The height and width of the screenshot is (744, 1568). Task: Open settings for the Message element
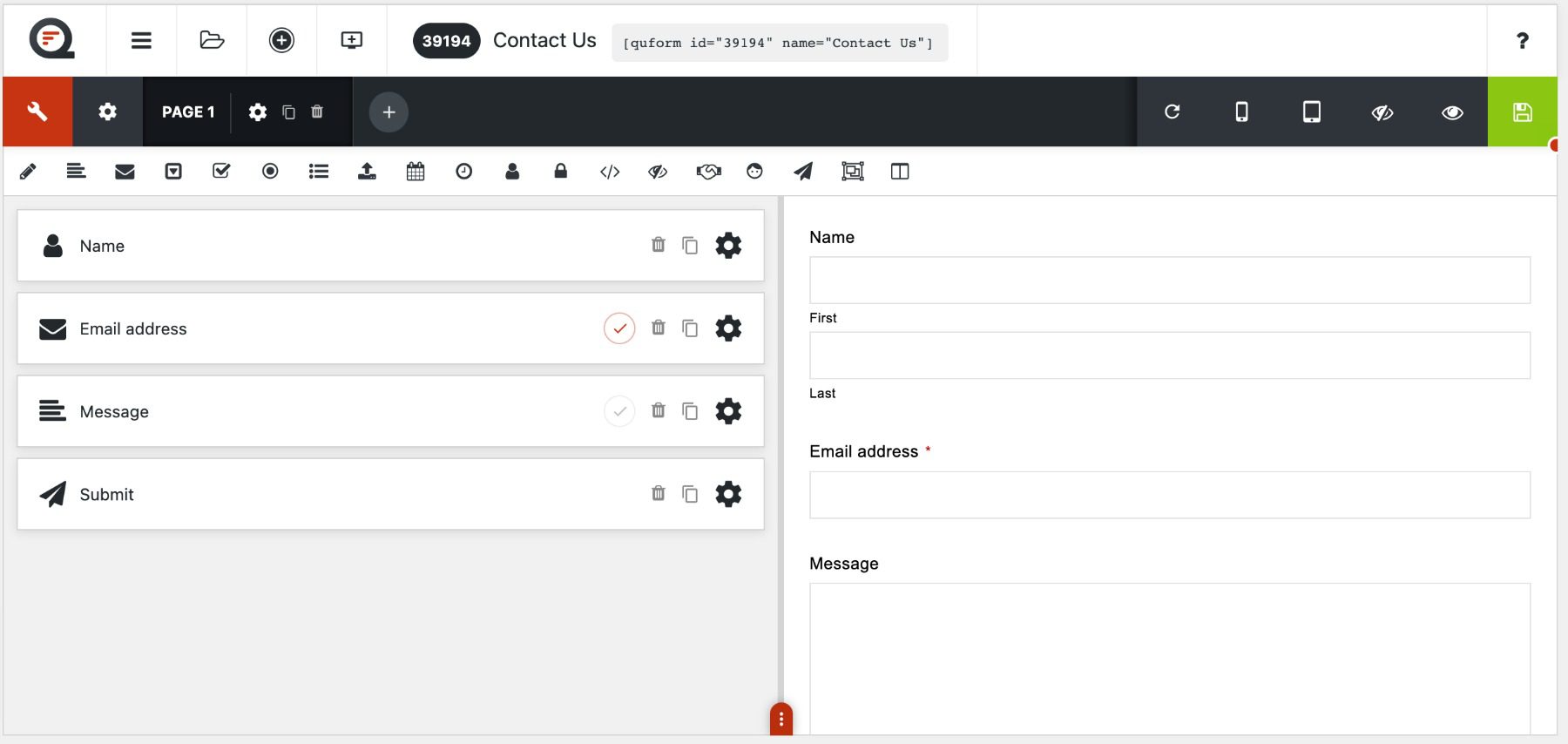(x=728, y=411)
